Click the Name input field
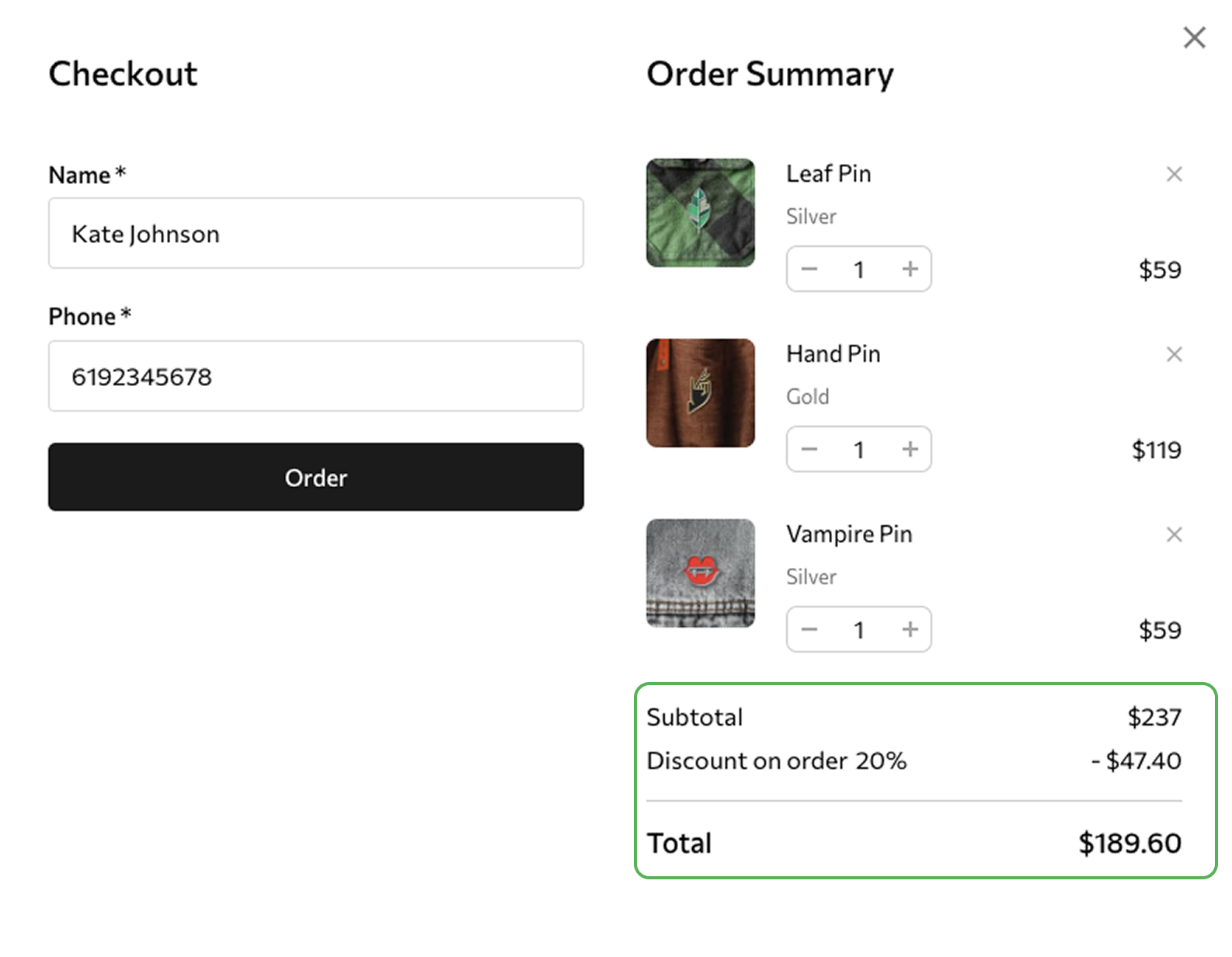The height and width of the screenshot is (957, 1232). coord(315,234)
